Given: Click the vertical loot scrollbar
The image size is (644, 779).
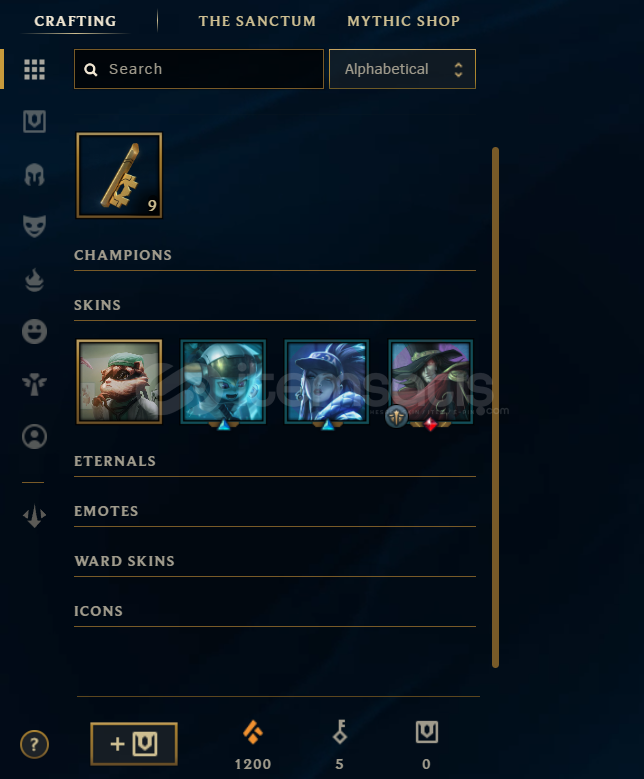Looking at the screenshot, I should tap(495, 407).
